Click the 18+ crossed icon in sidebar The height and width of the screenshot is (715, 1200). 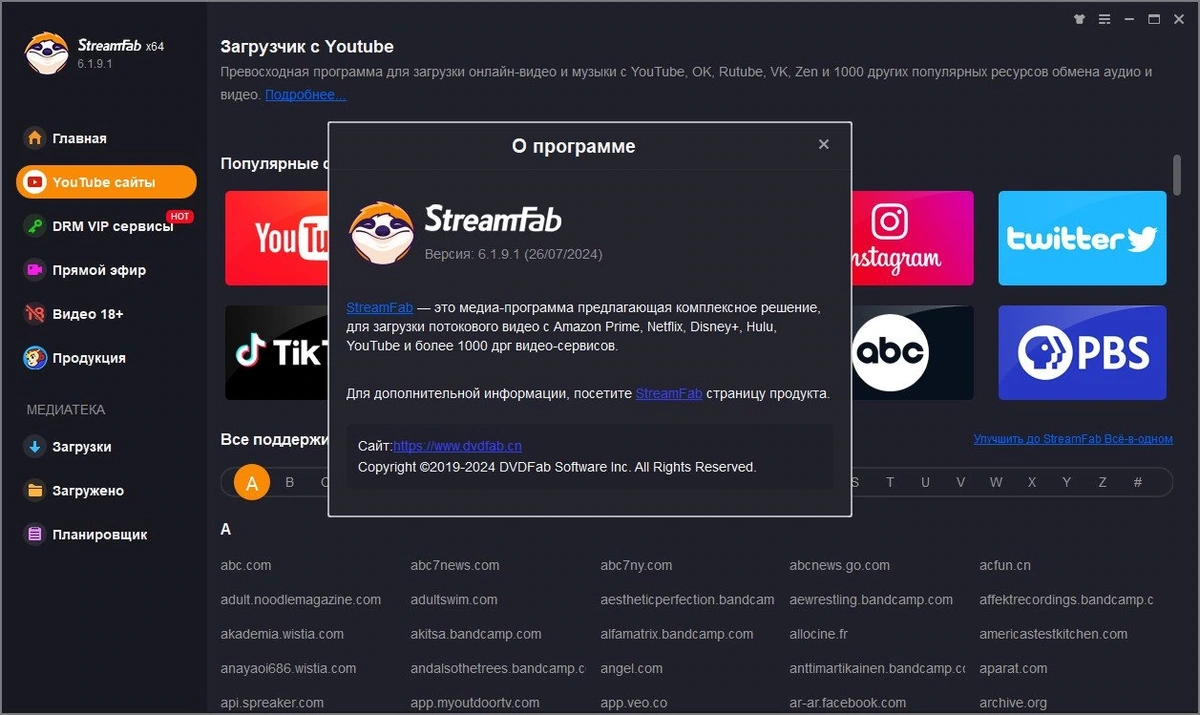pos(35,314)
